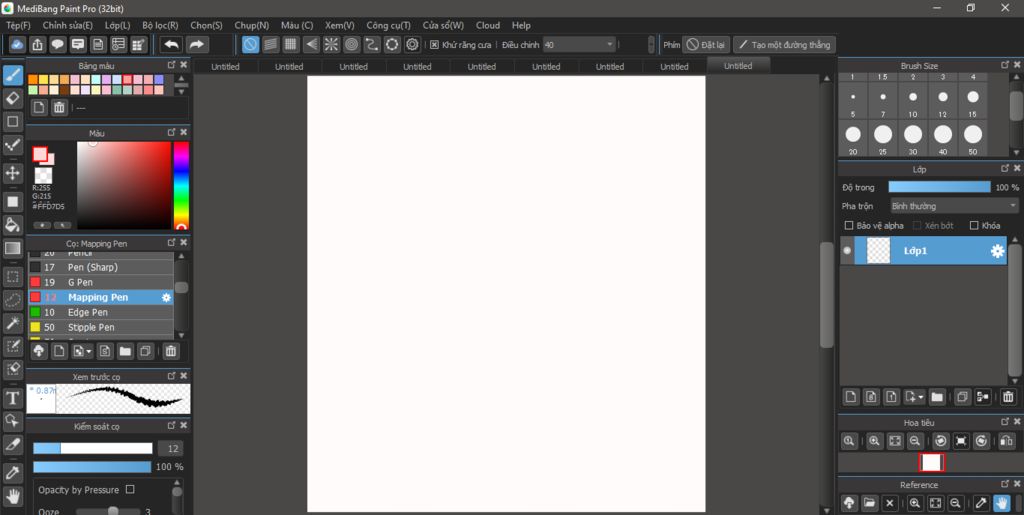Image resolution: width=1024 pixels, height=515 pixels.
Task: Click the brush size slider bar
Action: coord(93,448)
